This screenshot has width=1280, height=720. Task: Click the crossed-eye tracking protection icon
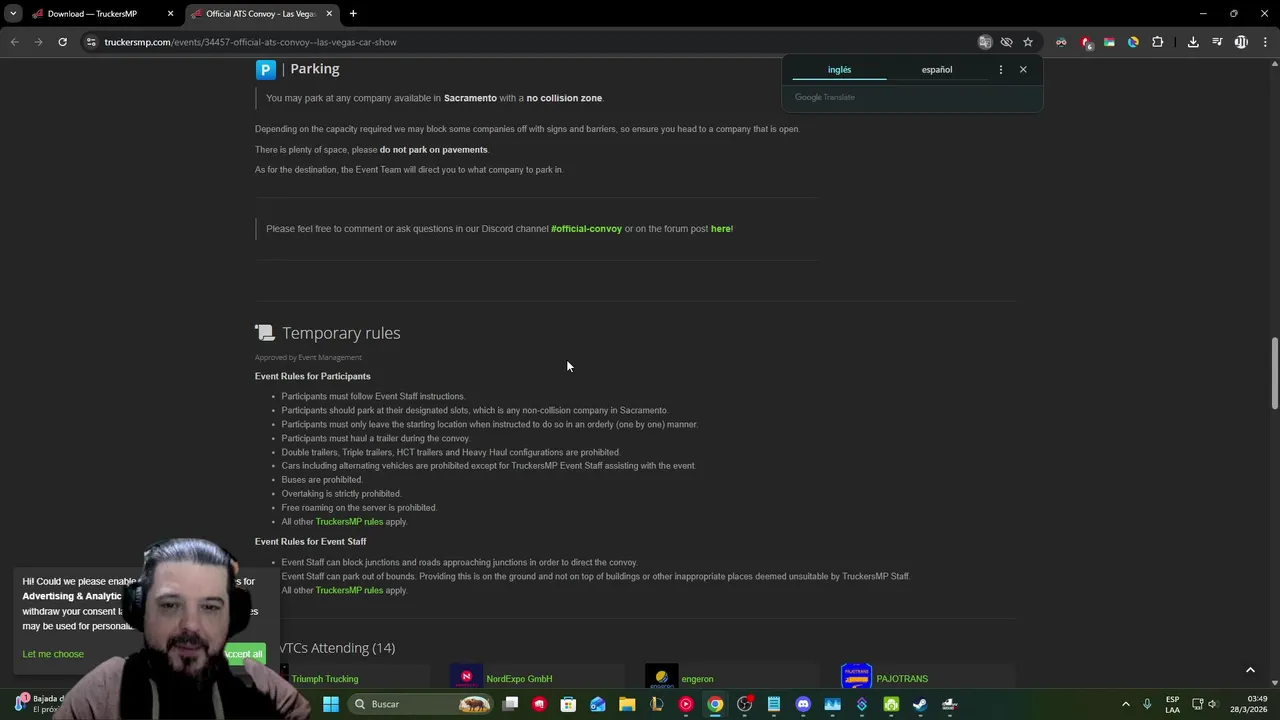[x=1006, y=42]
